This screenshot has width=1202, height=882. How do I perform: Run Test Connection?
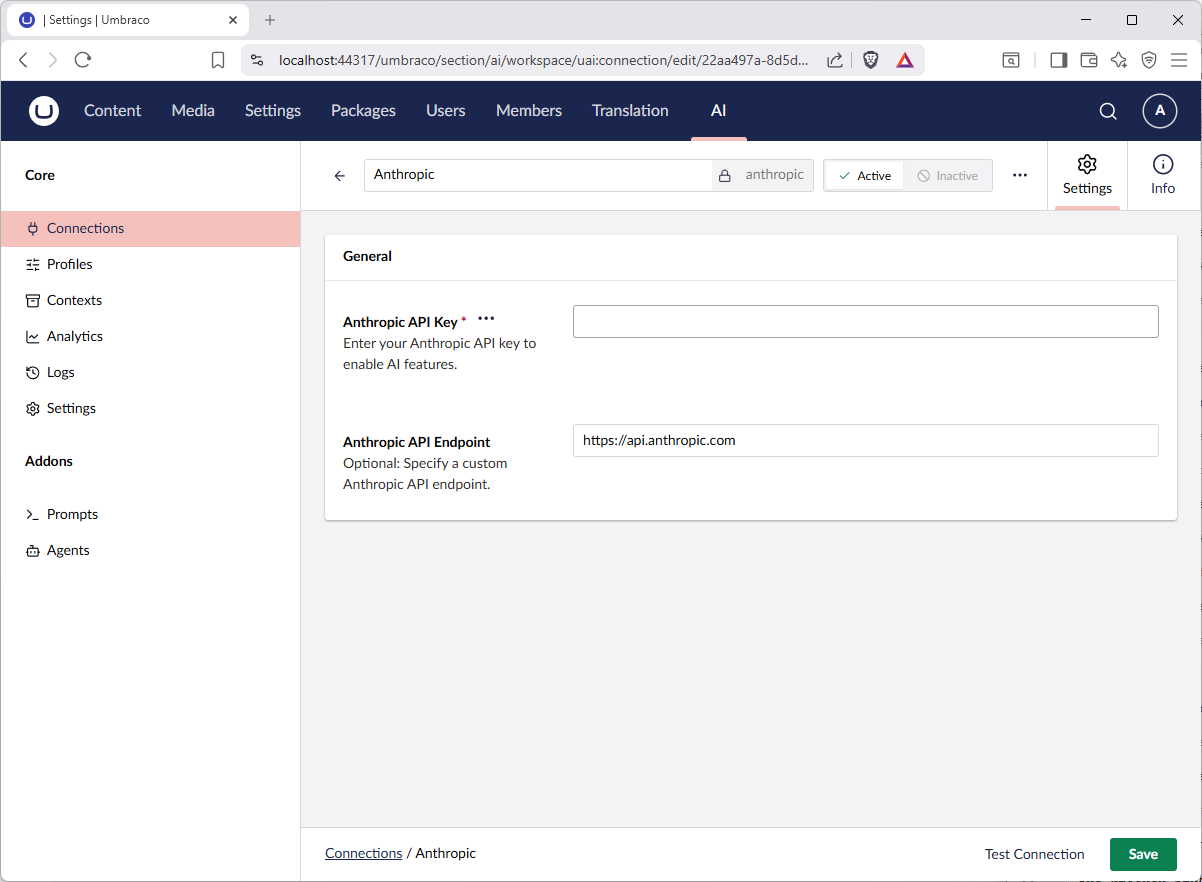click(x=1034, y=854)
